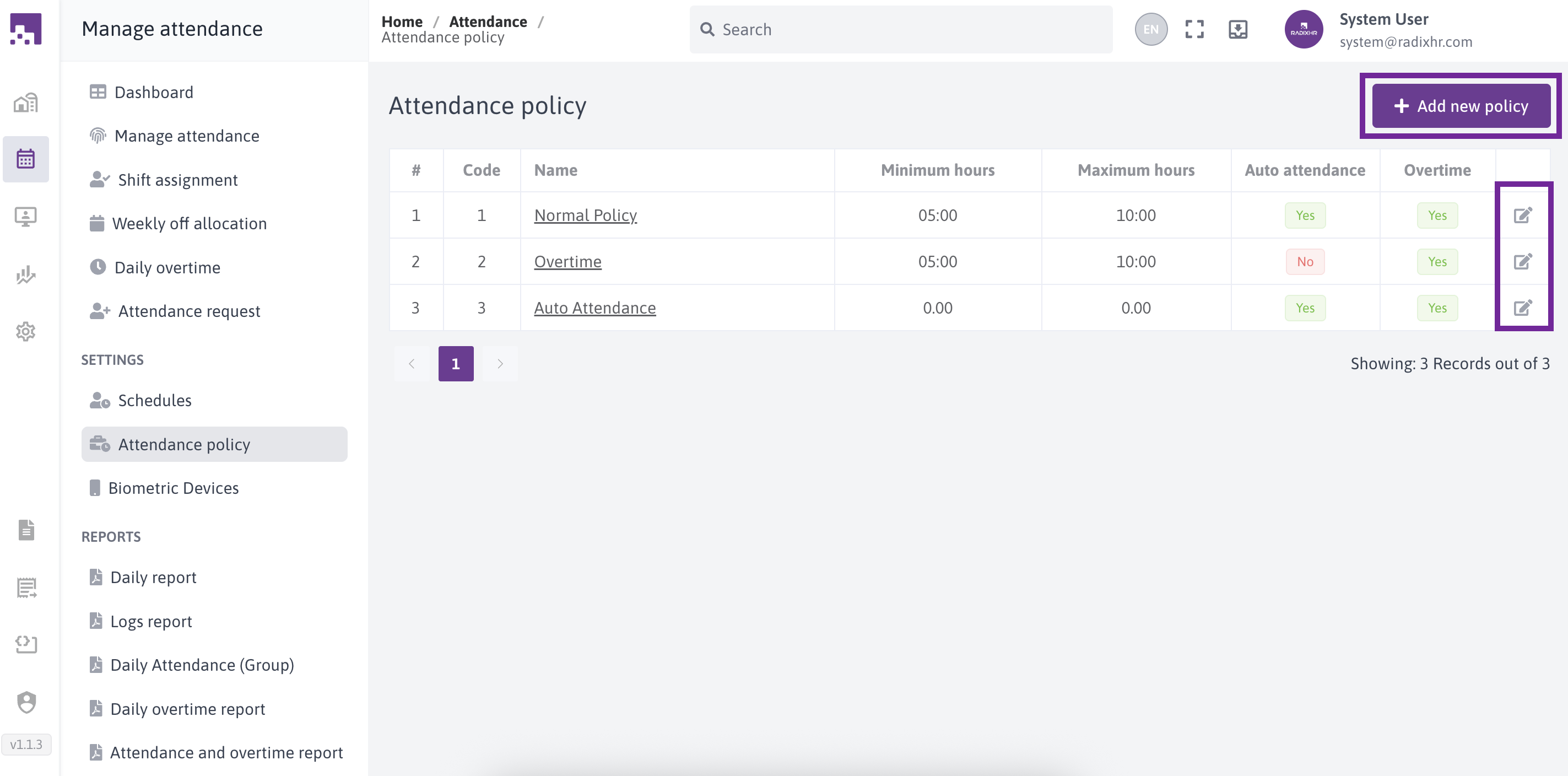The height and width of the screenshot is (776, 1568).
Task: Open the EN language selector
Action: 1150,29
